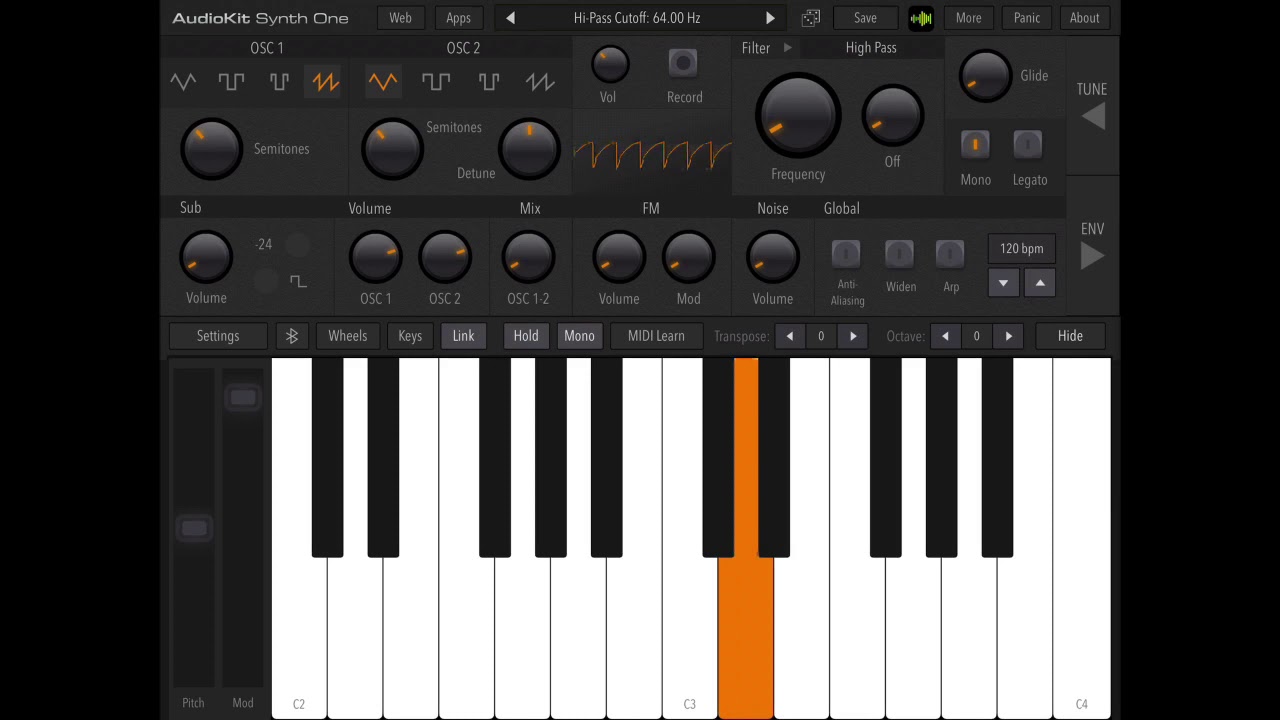
Task: Open the About page
Action: 1084,18
